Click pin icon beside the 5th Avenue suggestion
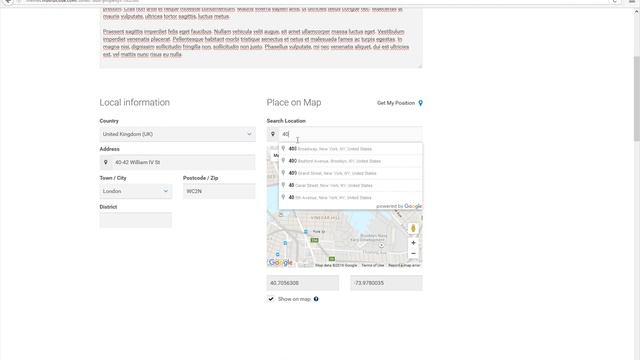 [x=283, y=198]
